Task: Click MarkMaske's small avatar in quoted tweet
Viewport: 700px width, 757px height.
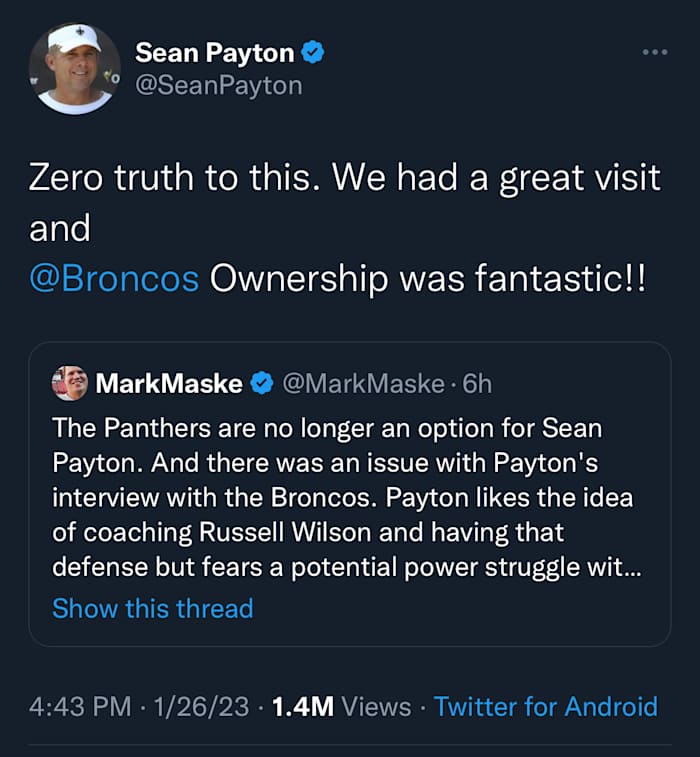Action: pyautogui.click(x=70, y=383)
